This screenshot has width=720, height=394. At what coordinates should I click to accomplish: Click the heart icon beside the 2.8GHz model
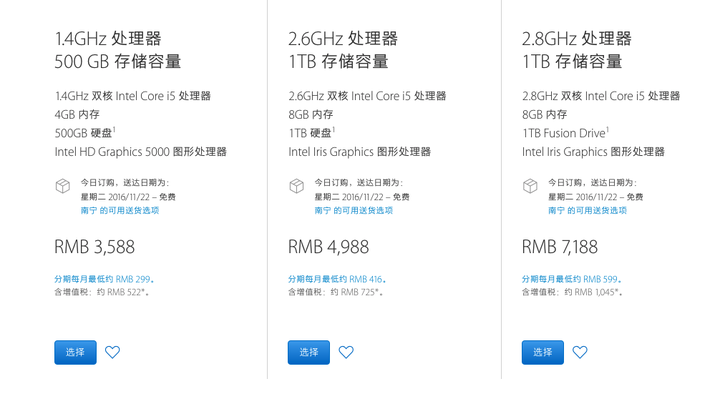[x=580, y=352]
